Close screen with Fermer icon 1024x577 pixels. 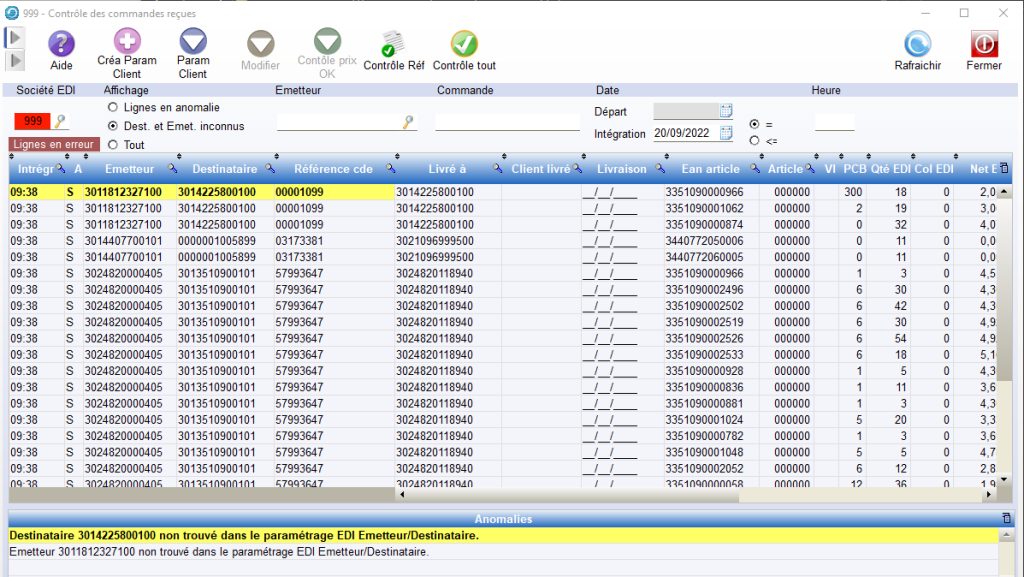[x=984, y=44]
